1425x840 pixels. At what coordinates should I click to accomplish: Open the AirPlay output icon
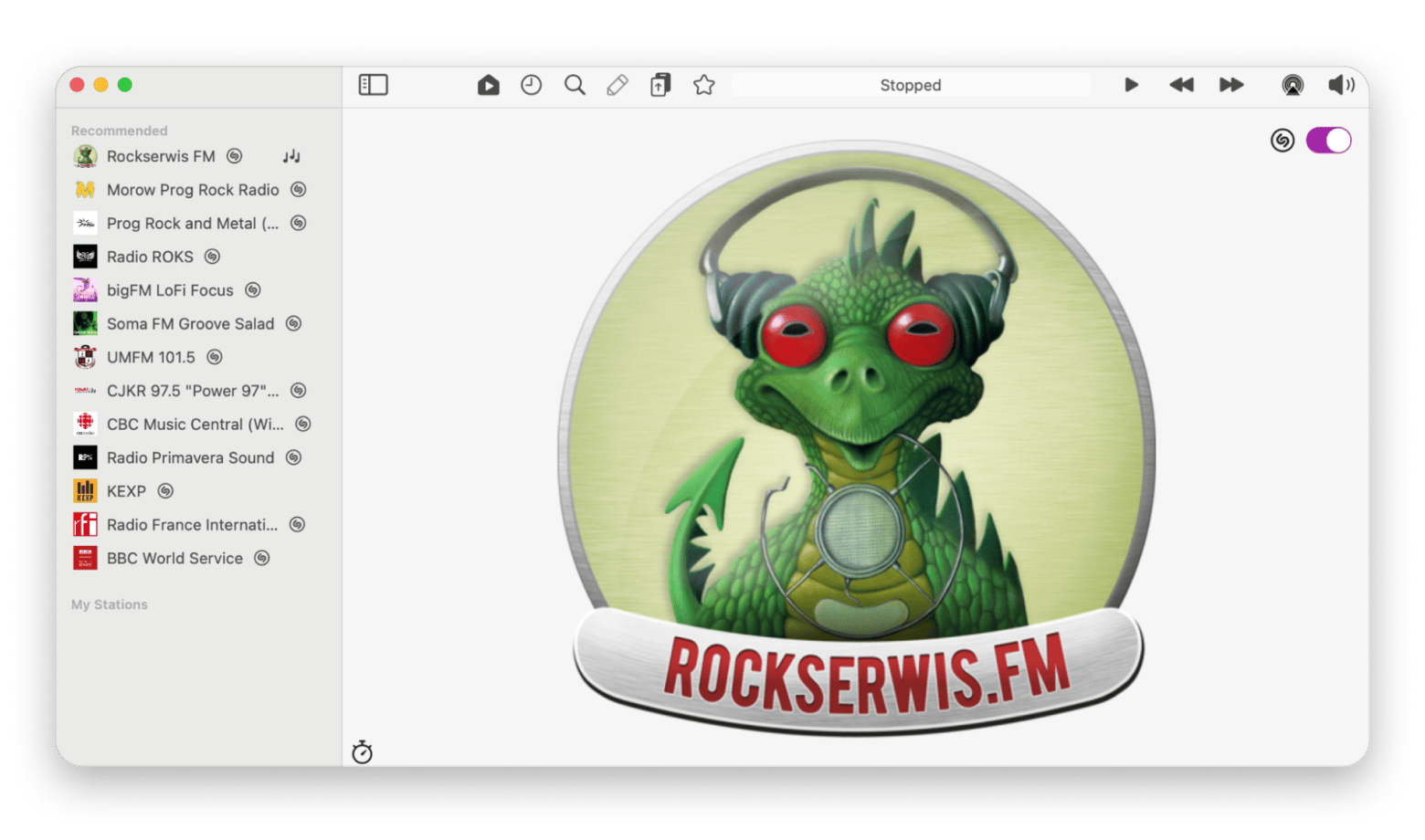1292,85
